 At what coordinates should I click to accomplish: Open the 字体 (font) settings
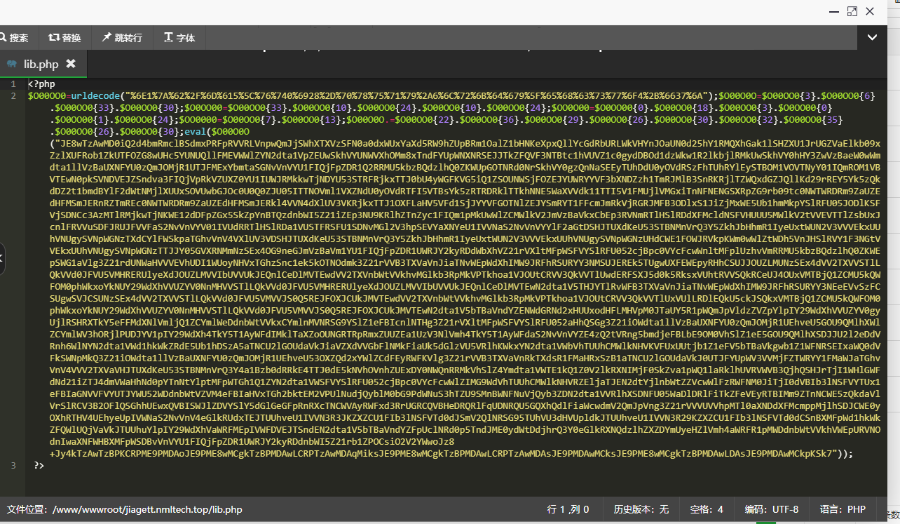click(x=179, y=38)
